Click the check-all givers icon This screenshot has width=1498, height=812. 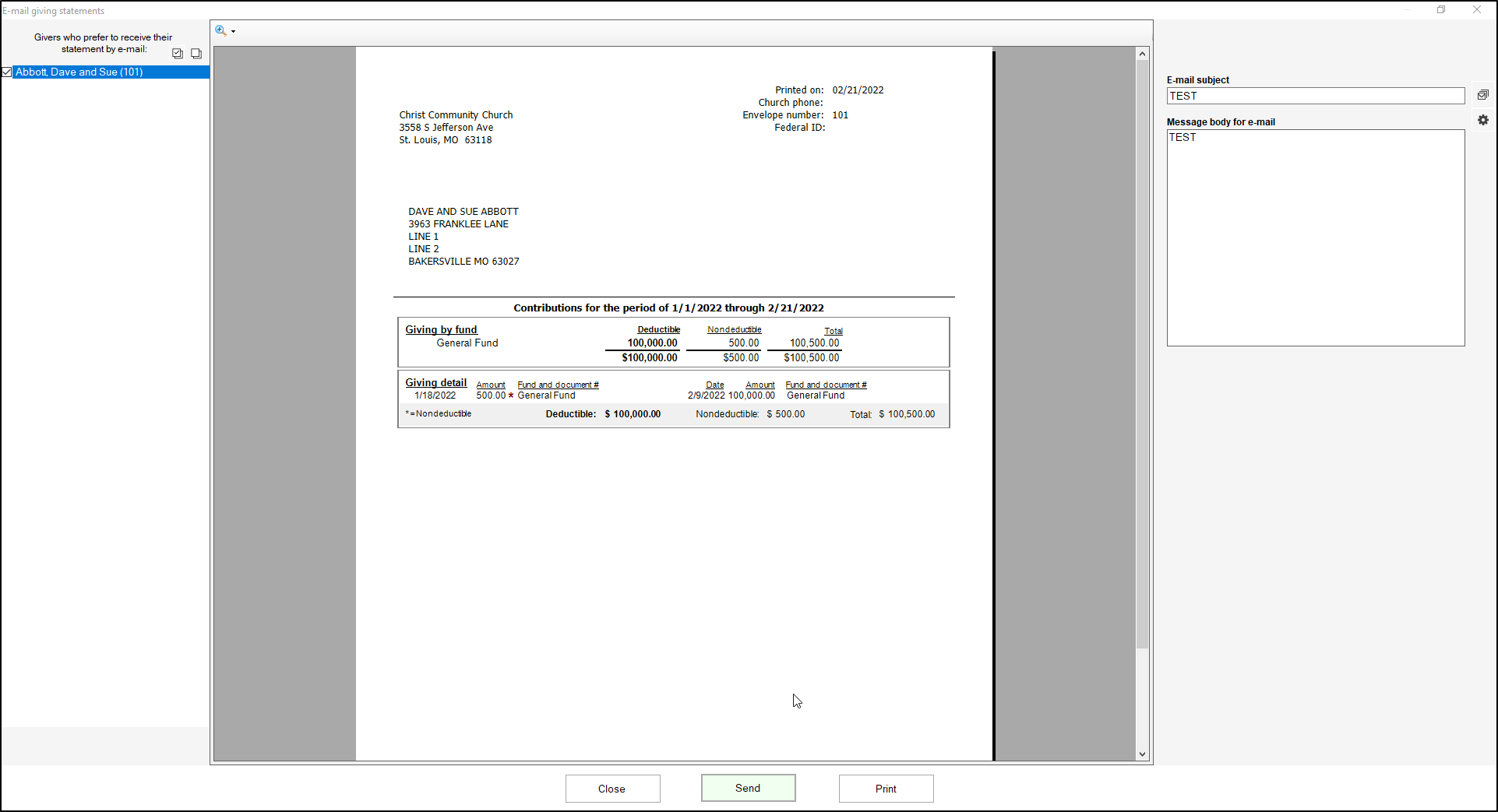(x=178, y=54)
